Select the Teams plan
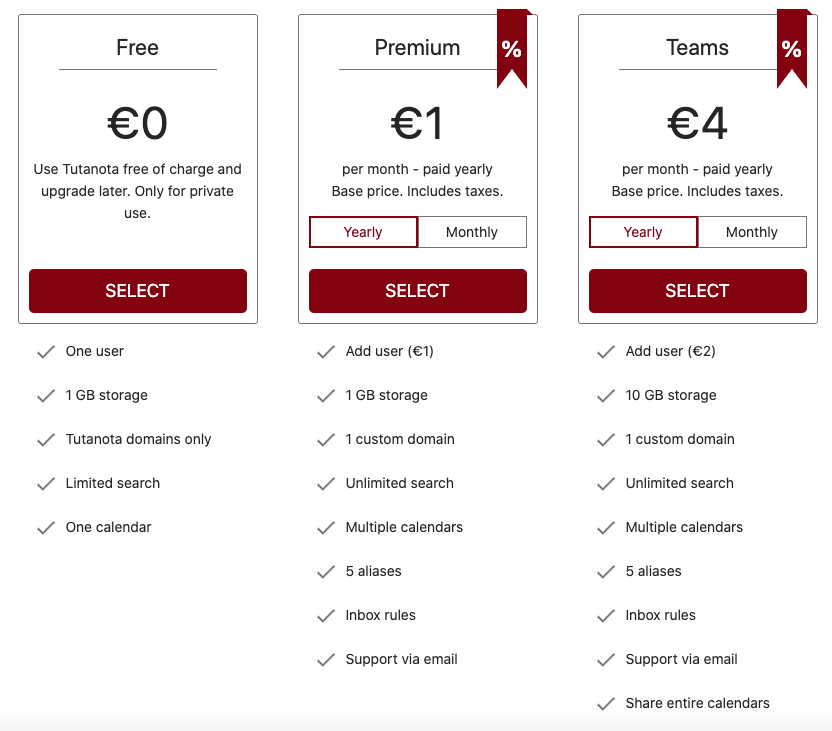 [x=698, y=291]
